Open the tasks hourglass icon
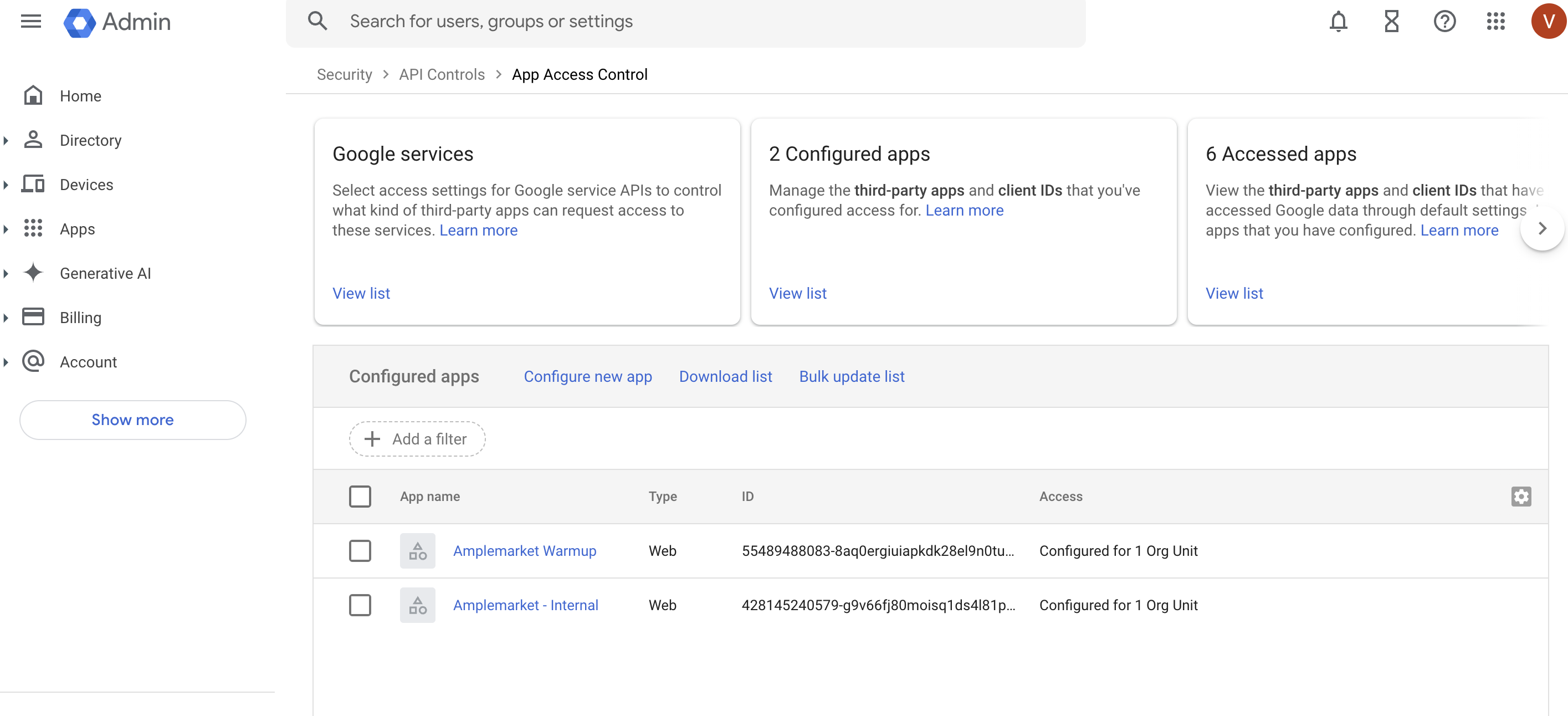The width and height of the screenshot is (1568, 716). pos(1391,21)
